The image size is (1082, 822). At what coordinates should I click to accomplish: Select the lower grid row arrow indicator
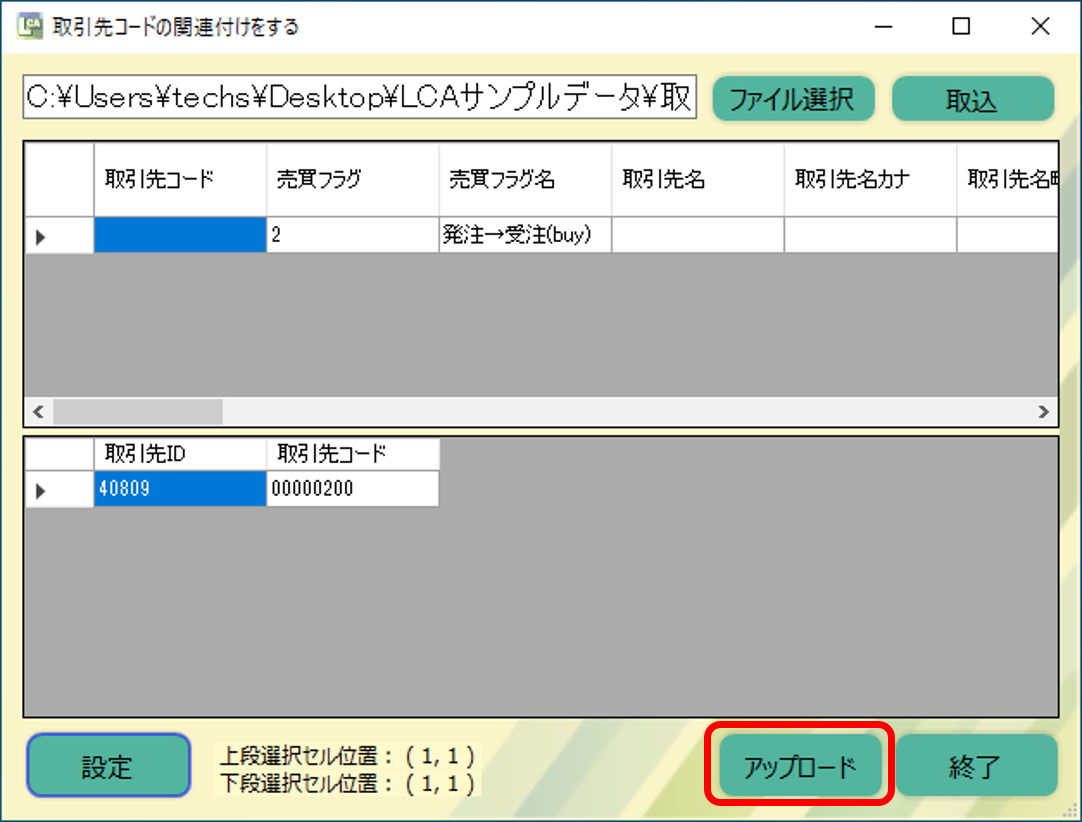(42, 490)
